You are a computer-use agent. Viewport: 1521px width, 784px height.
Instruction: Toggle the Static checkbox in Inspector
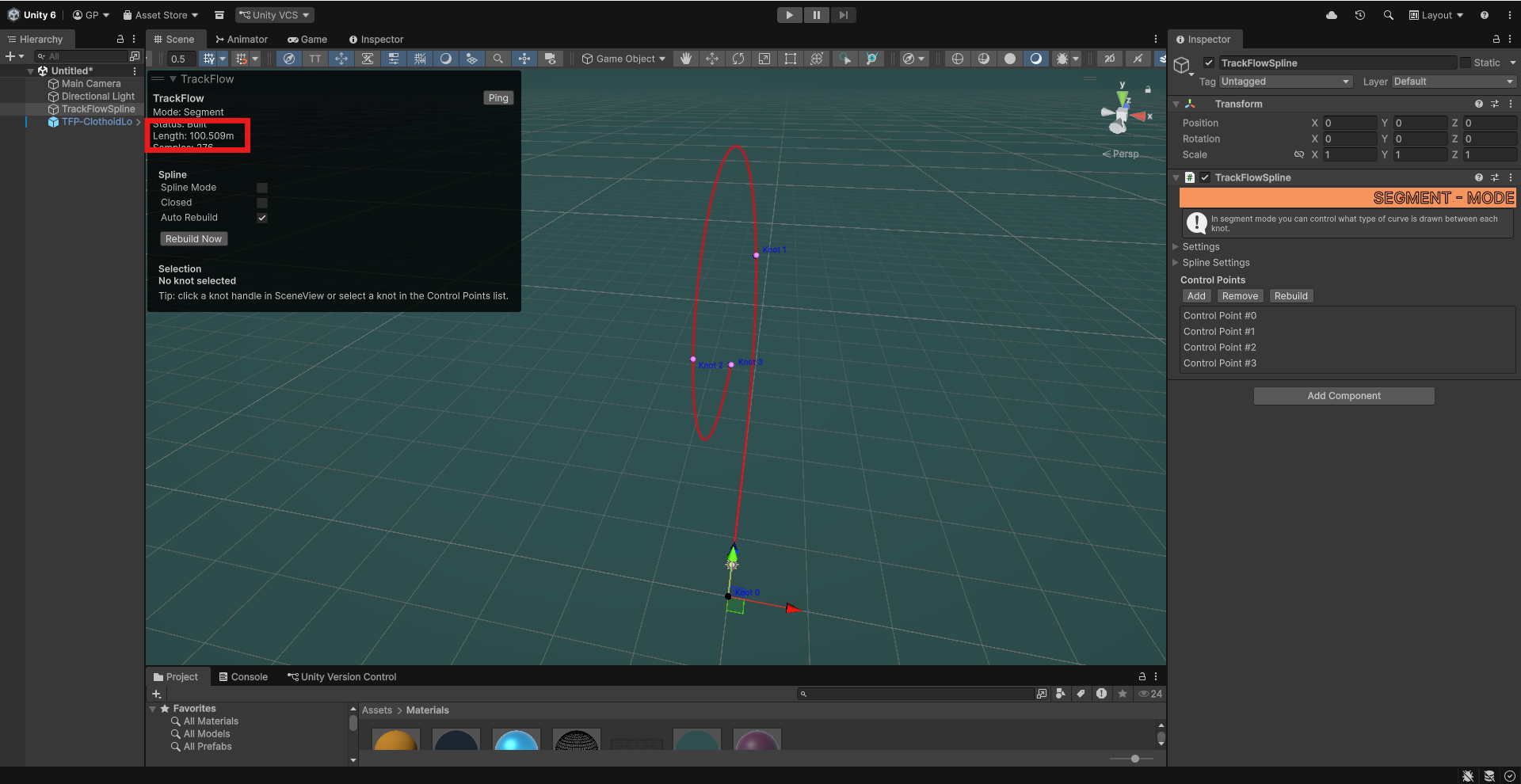pos(1466,63)
